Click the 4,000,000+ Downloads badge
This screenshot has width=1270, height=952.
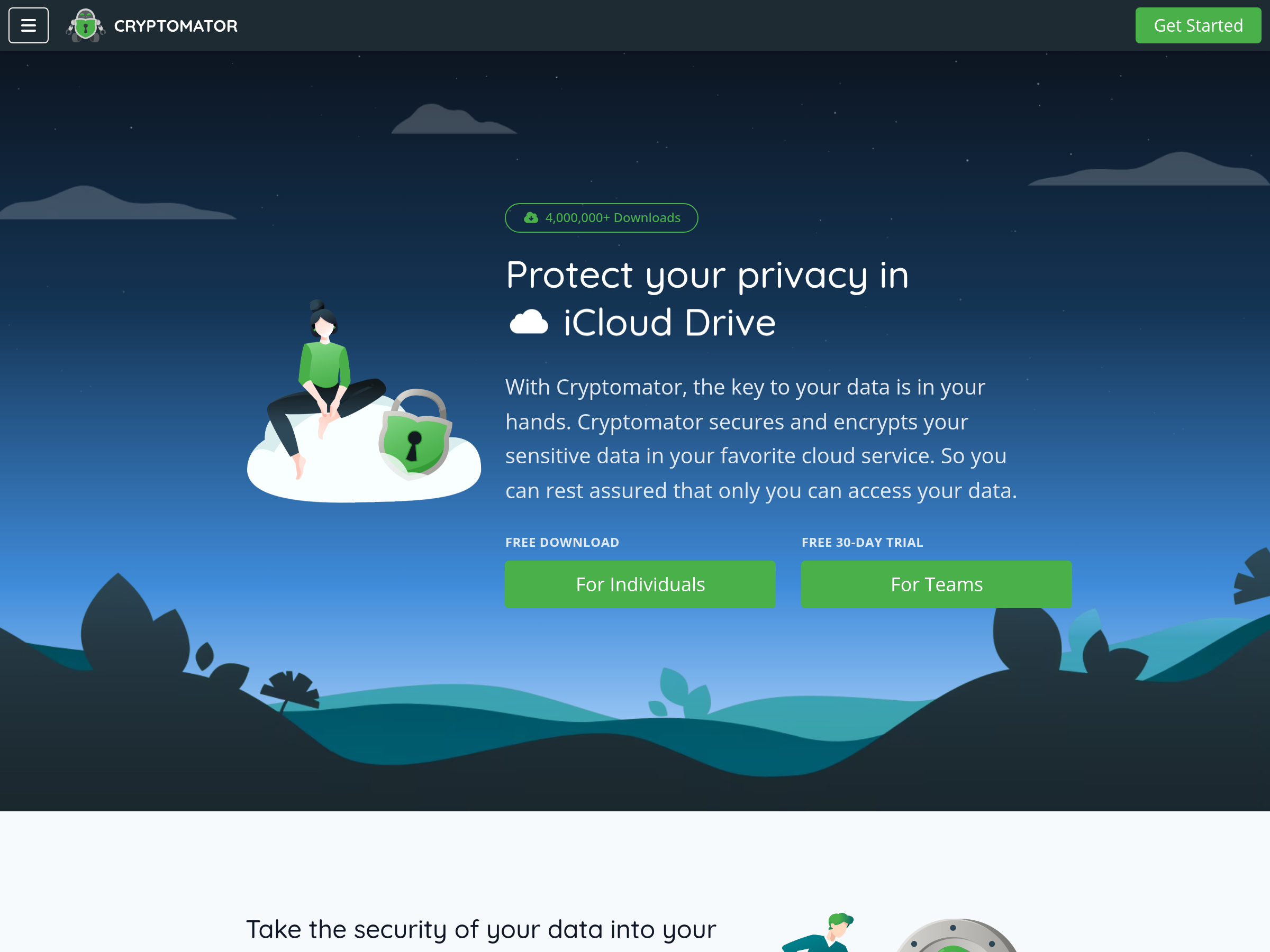[x=612, y=218]
